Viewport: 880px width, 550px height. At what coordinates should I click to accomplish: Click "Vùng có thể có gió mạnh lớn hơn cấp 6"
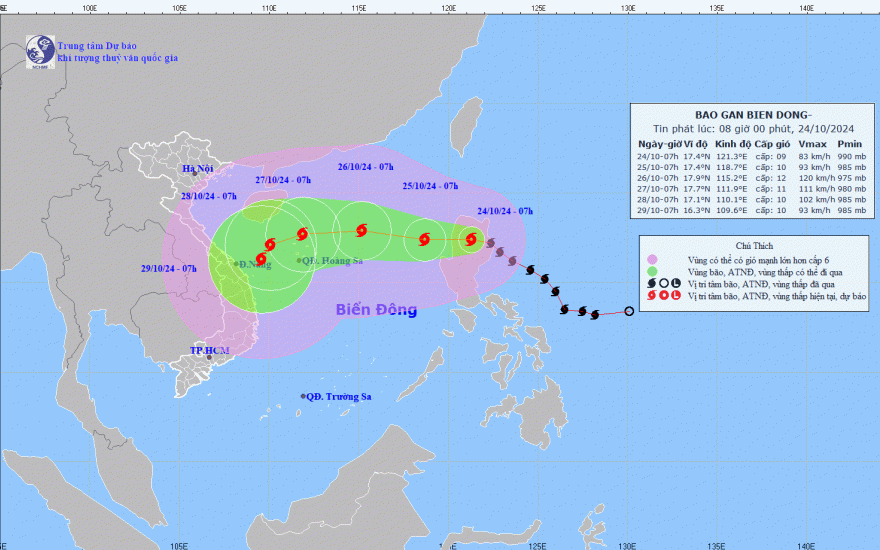click(758, 260)
